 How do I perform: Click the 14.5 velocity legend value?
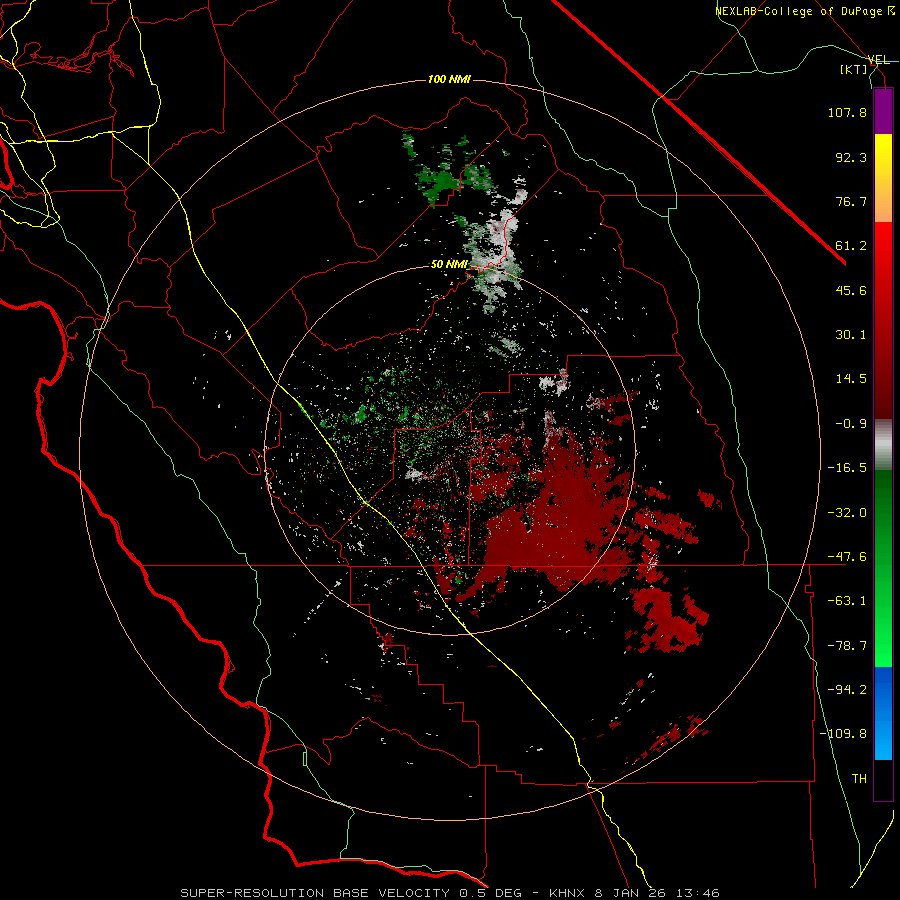pos(851,379)
